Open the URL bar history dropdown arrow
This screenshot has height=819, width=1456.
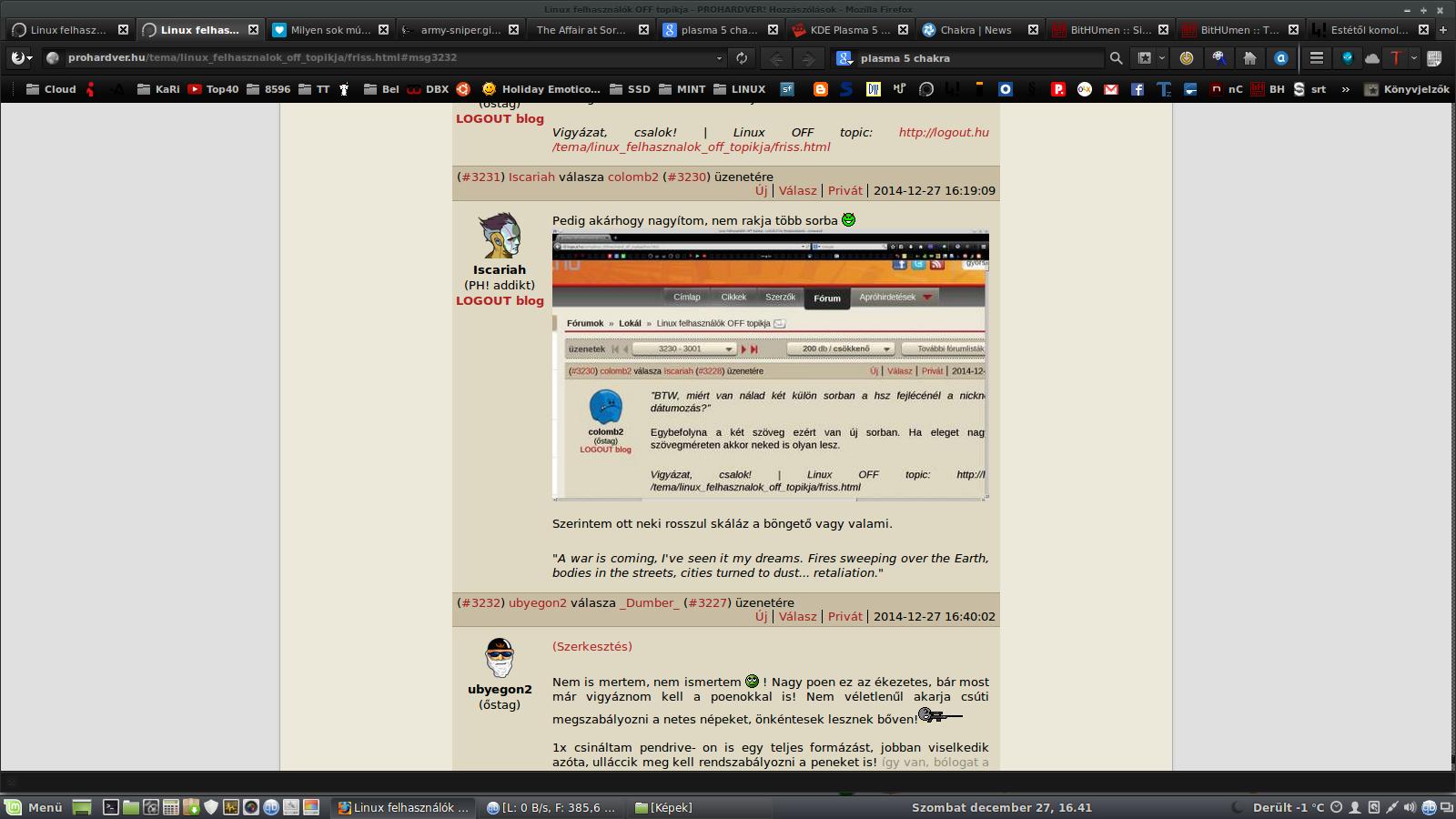point(719,58)
